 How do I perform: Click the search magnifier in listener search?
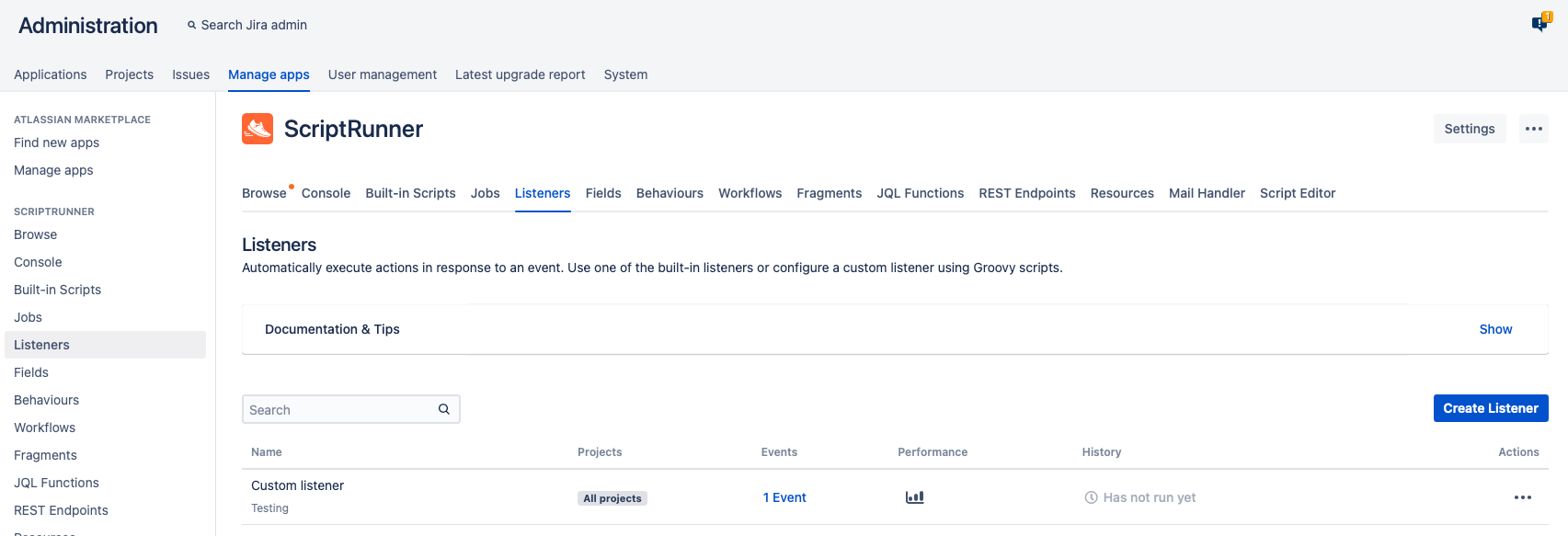(x=444, y=409)
